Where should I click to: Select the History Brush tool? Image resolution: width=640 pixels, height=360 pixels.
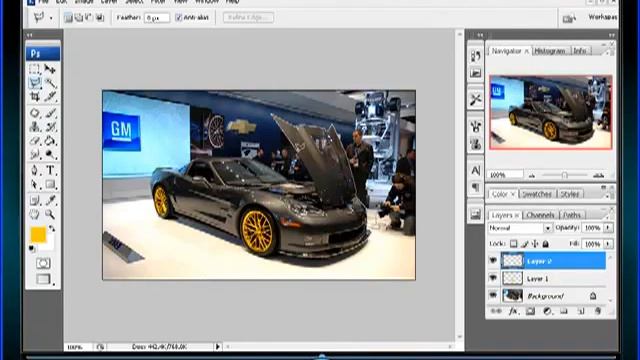[50, 127]
